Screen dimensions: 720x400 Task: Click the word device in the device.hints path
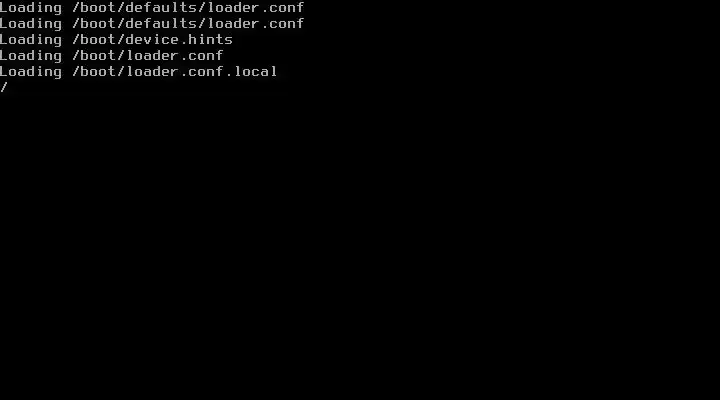152,39
